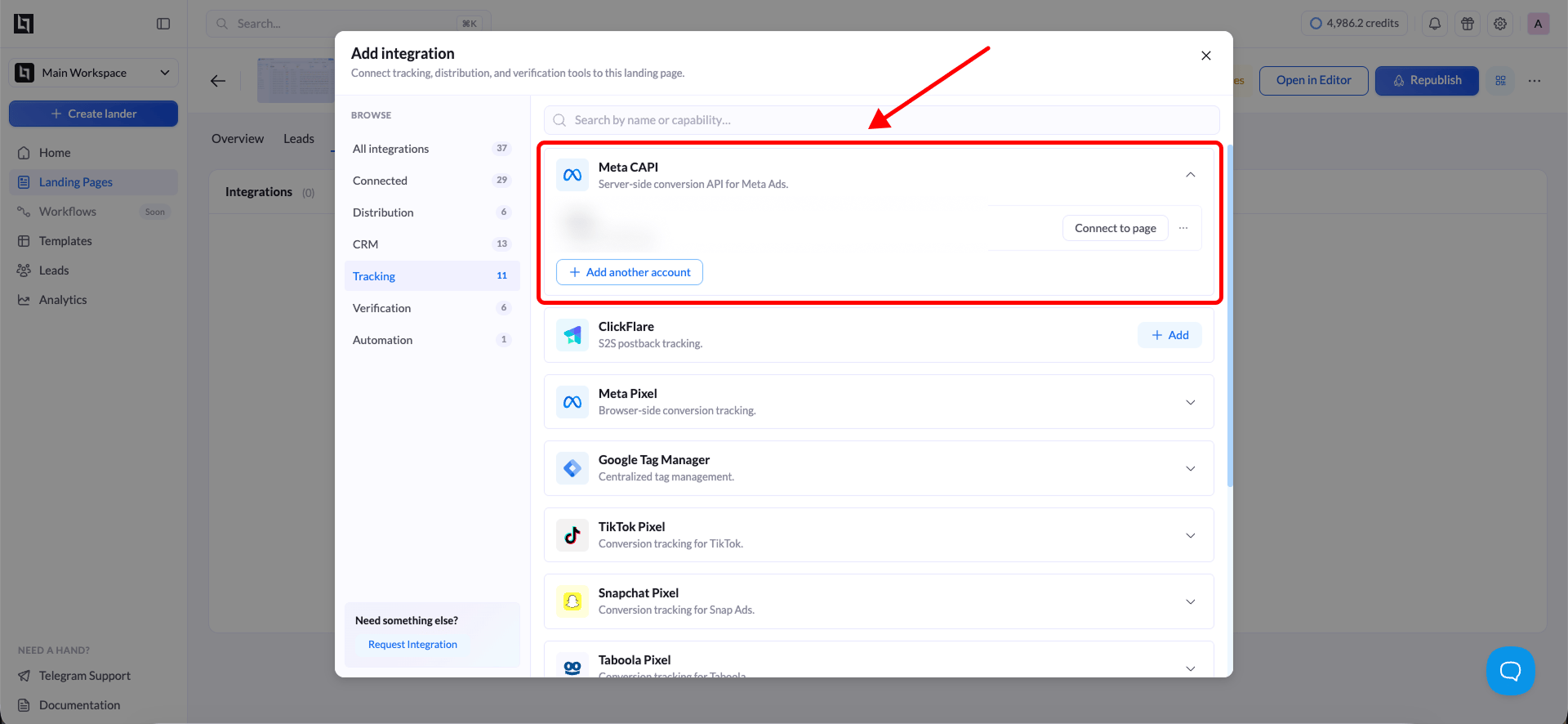Switch to the Leads tab
1568x724 pixels.
pyautogui.click(x=299, y=139)
